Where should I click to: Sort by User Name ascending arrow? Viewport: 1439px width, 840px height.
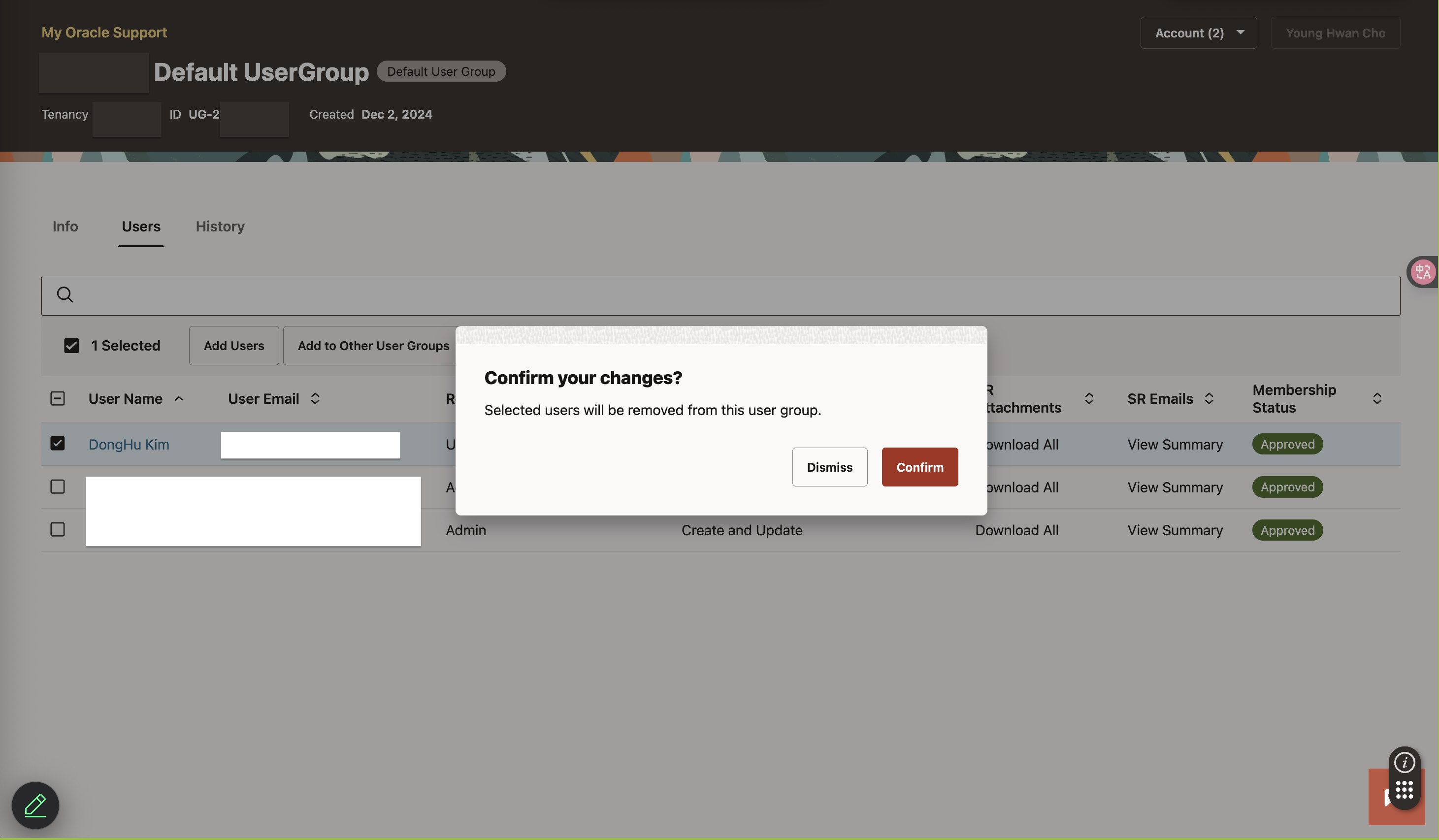coord(179,399)
